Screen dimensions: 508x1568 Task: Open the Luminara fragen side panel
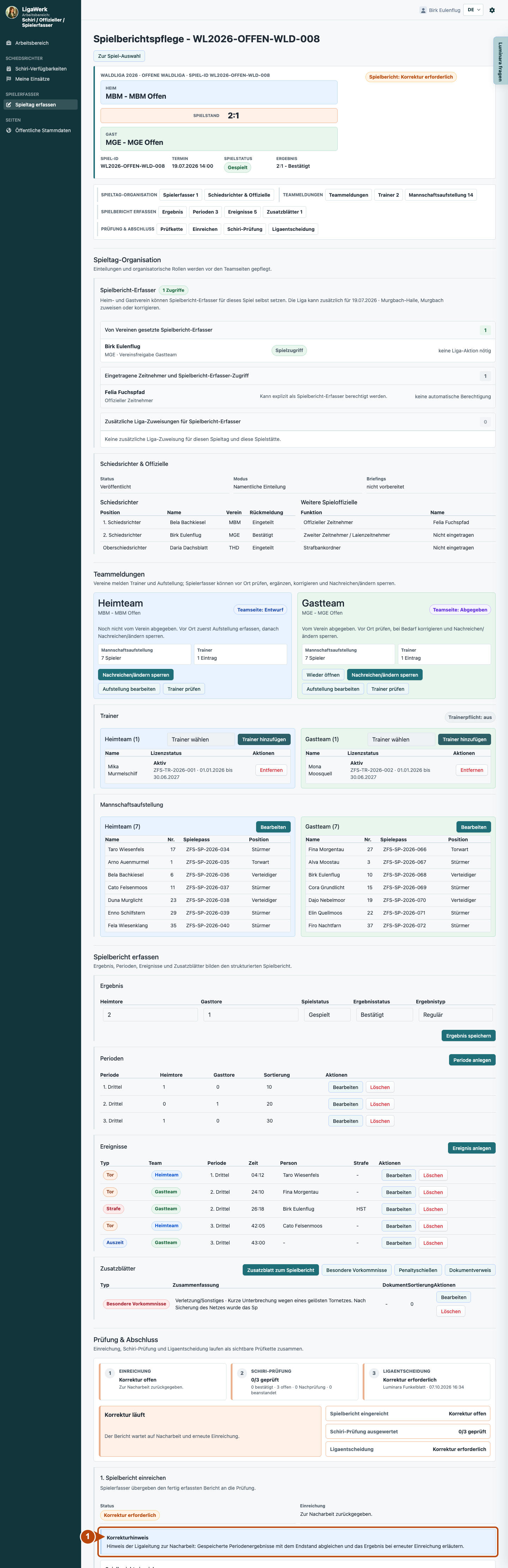pyautogui.click(x=501, y=60)
